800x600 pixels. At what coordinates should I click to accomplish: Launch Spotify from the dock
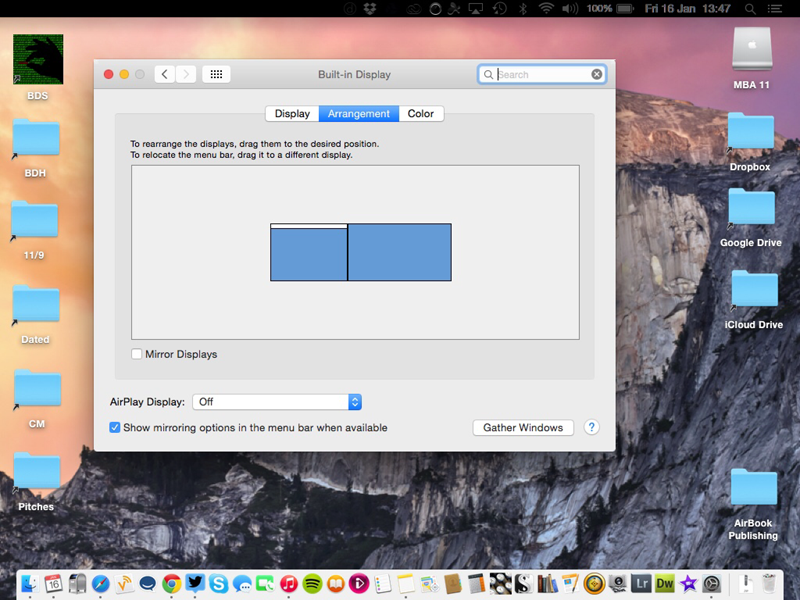pyautogui.click(x=311, y=583)
